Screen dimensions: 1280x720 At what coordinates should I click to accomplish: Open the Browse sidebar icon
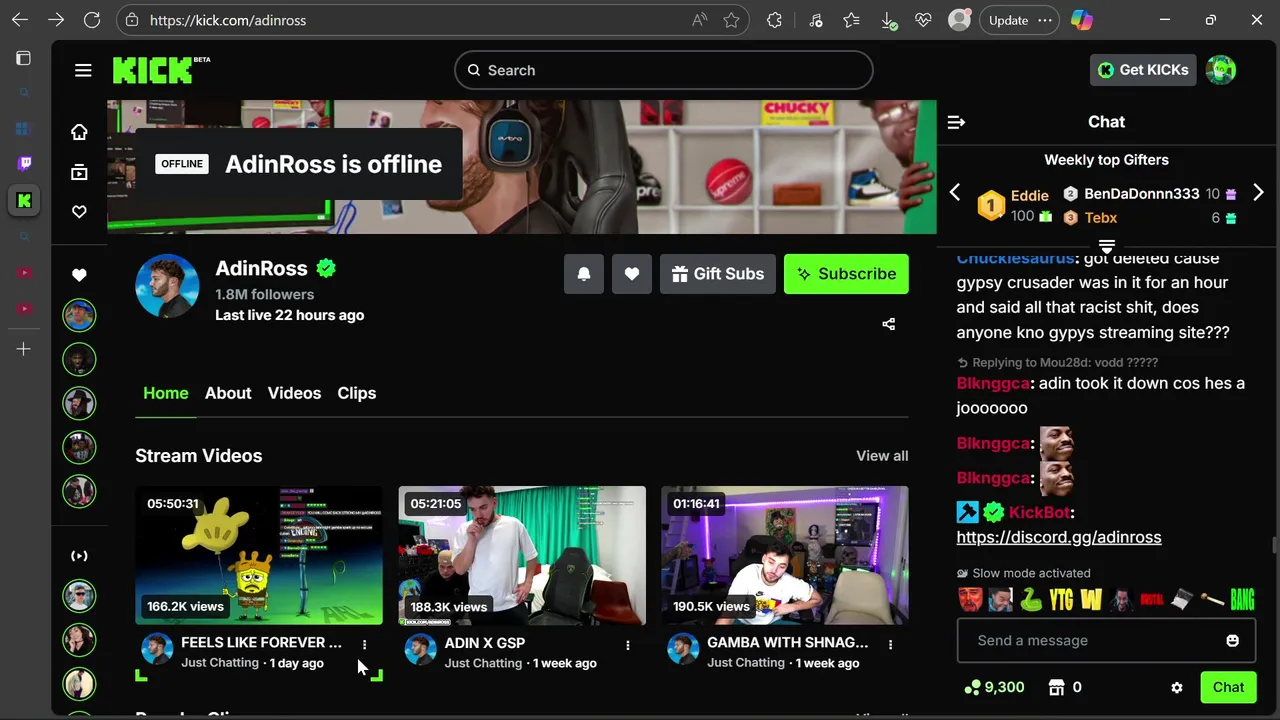coord(79,172)
